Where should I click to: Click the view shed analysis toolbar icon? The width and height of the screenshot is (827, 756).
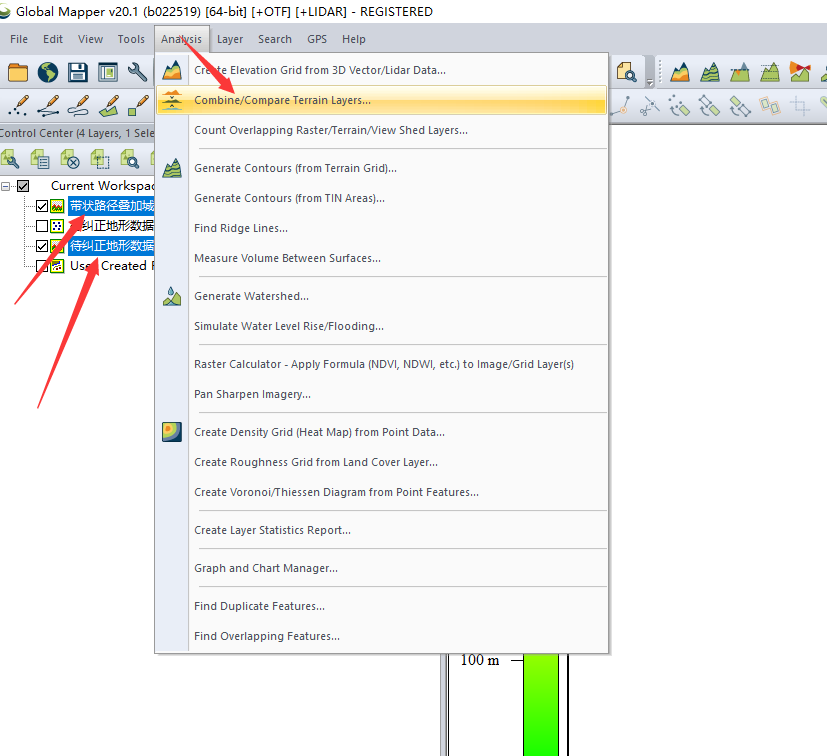(x=800, y=72)
